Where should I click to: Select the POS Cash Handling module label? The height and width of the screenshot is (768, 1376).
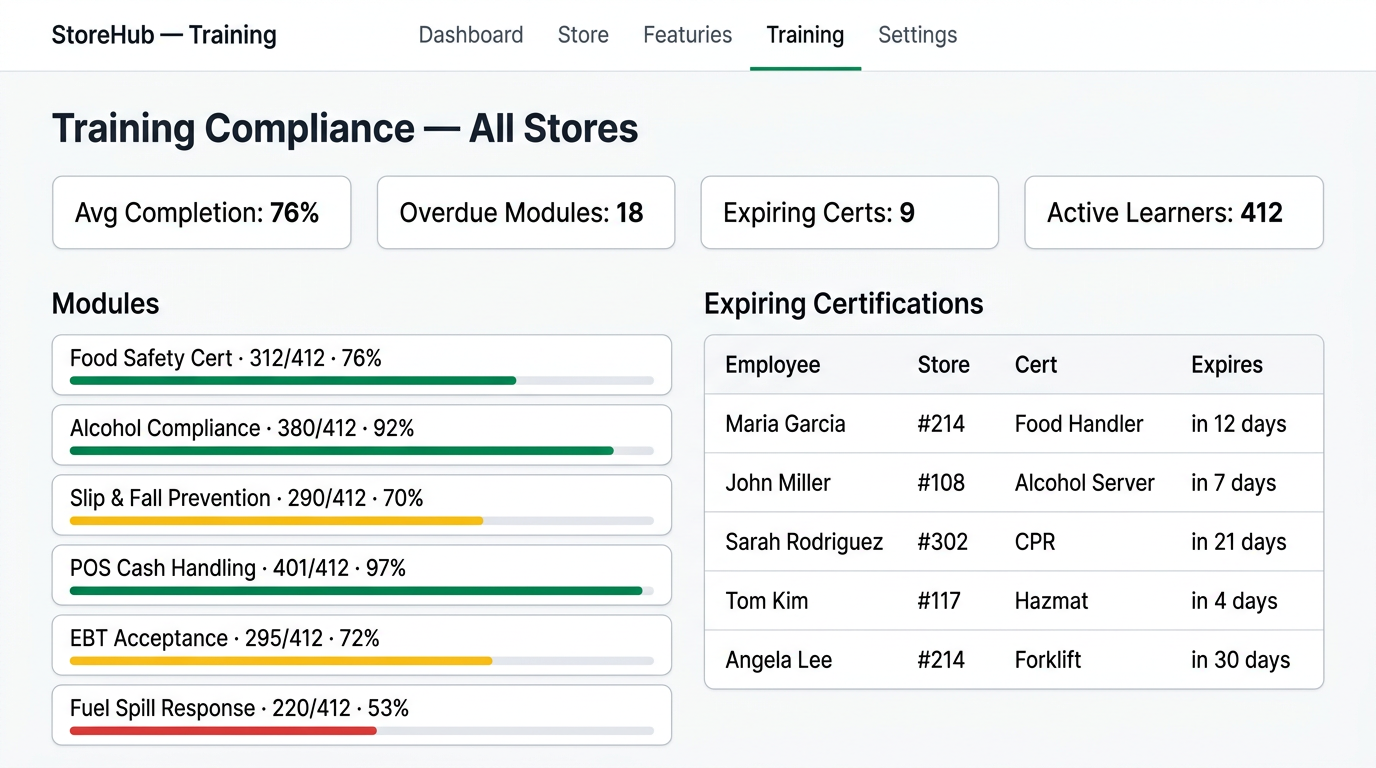click(x=238, y=568)
